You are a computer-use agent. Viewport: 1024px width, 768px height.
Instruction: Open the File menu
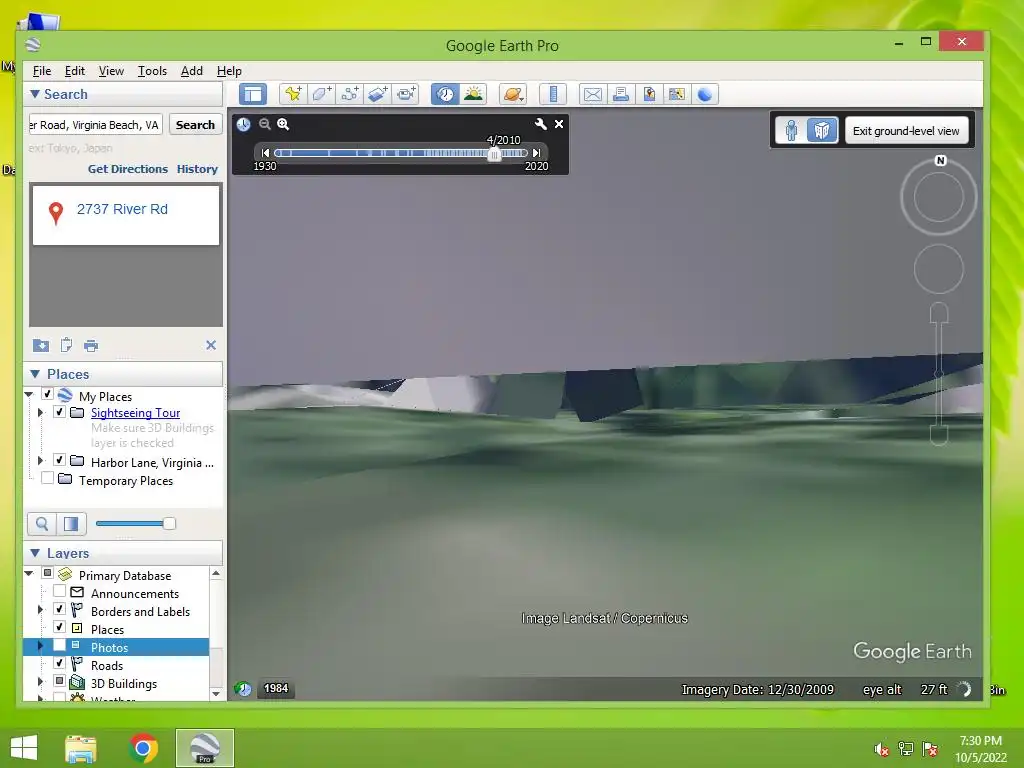[42, 71]
